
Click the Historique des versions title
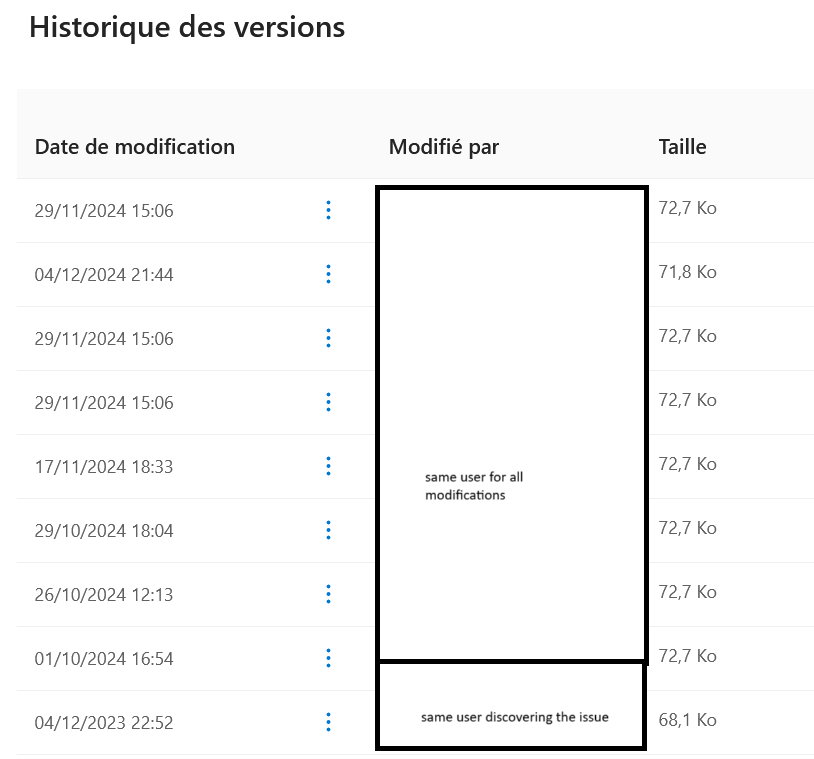coord(187,27)
